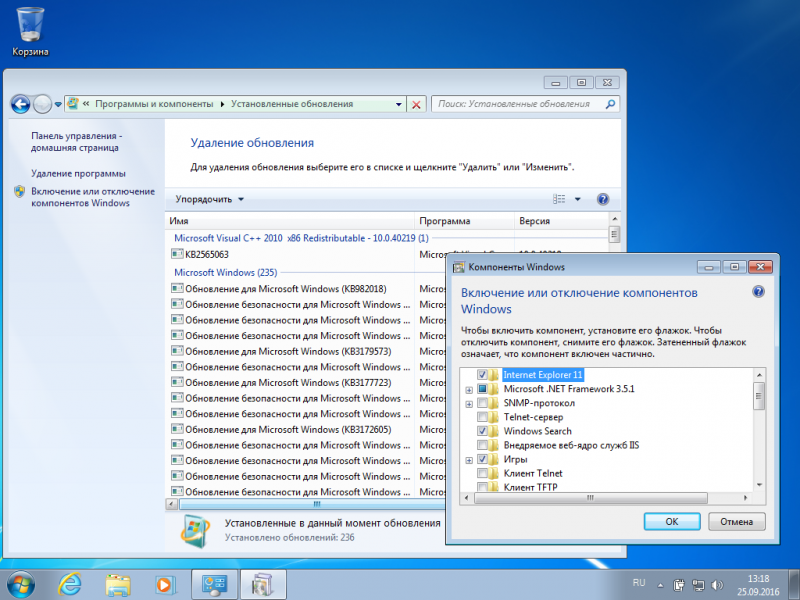Uncheck the Игры checkbox
The image size is (800, 600).
482,459
